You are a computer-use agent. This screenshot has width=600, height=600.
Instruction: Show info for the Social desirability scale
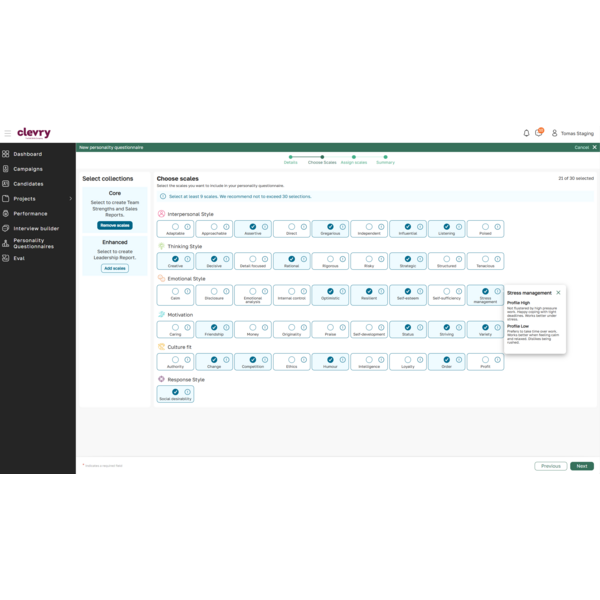188,392
